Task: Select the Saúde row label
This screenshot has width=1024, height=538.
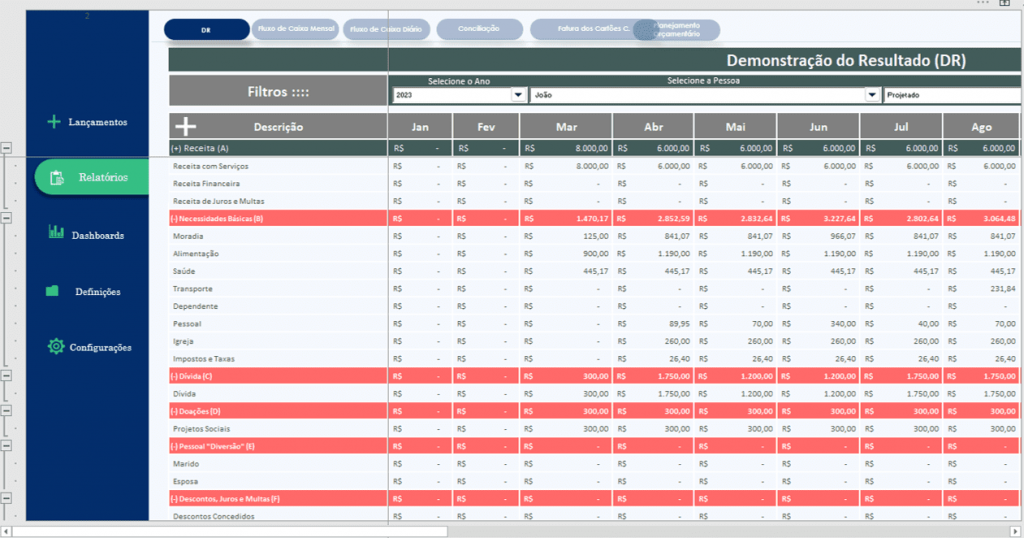Action: tap(184, 271)
